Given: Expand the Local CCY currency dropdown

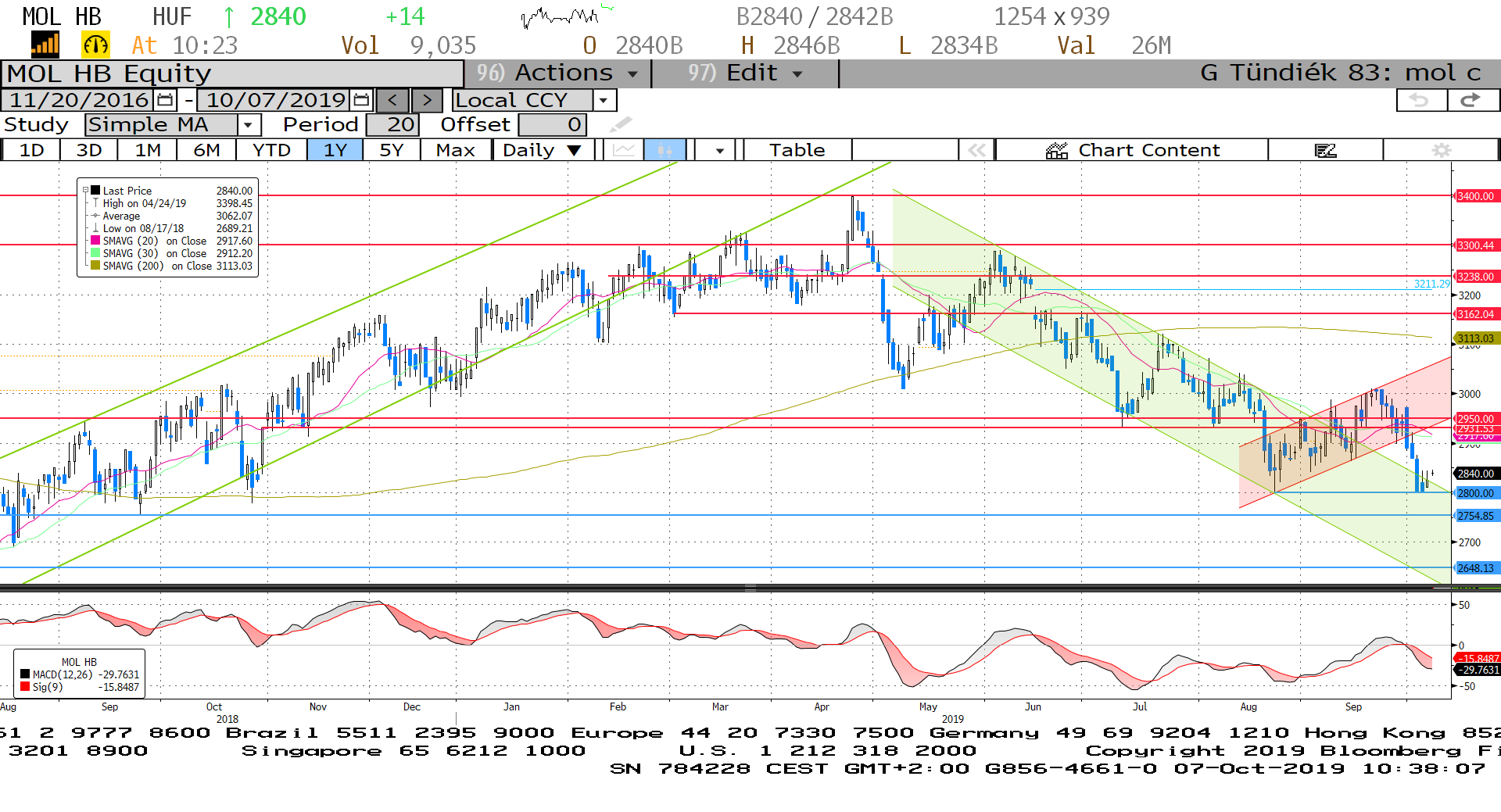Looking at the screenshot, I should click(x=604, y=100).
